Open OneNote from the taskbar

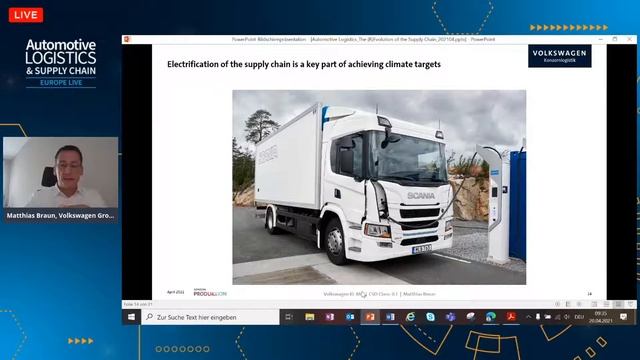(x=330, y=317)
